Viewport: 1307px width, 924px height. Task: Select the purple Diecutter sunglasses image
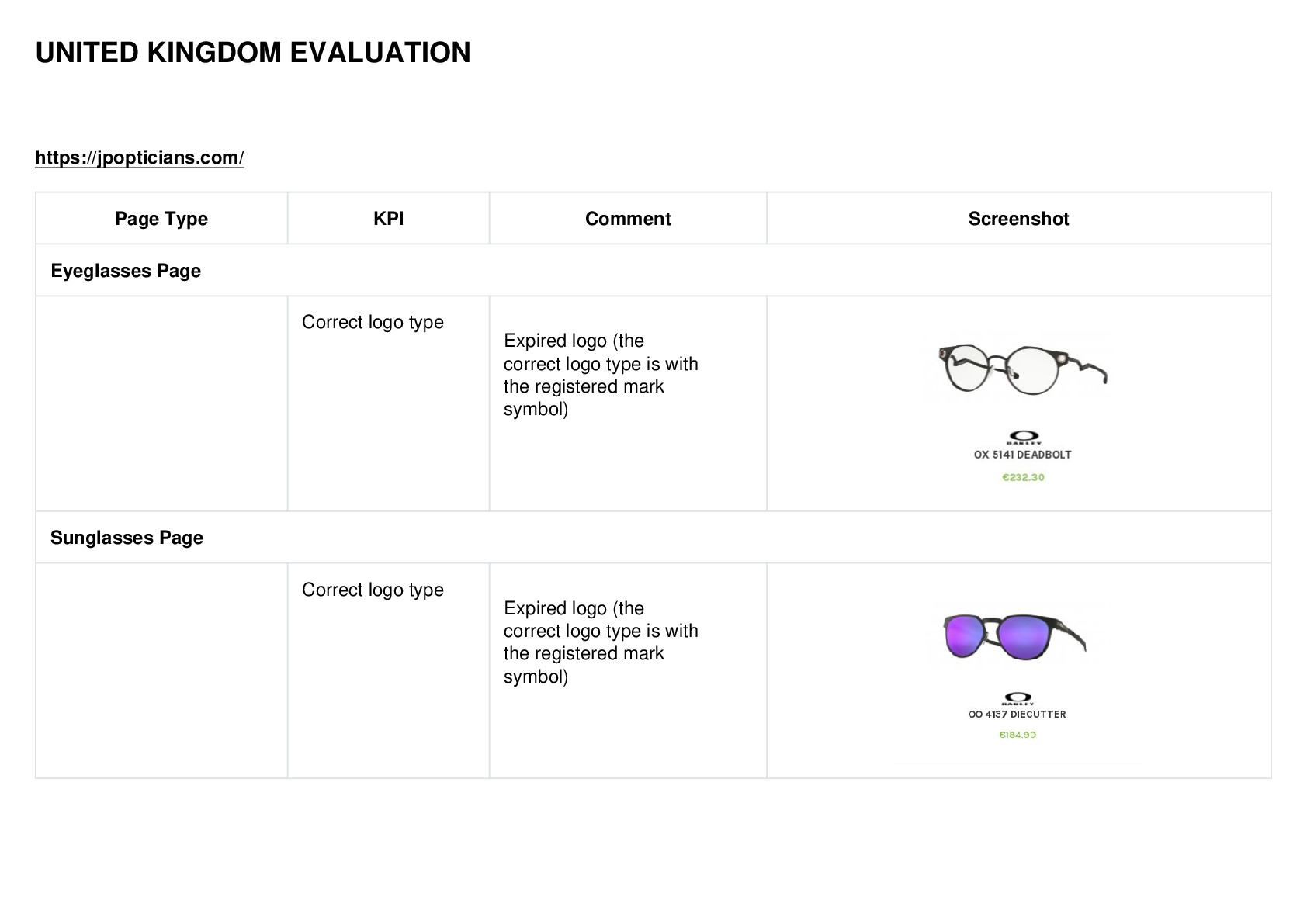pos(1014,636)
